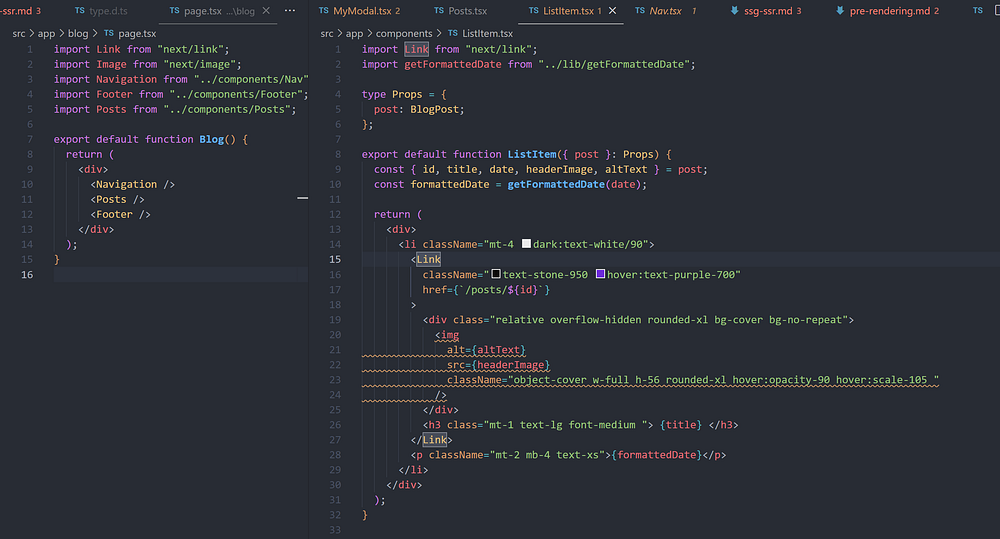
Task: Open the pre-rendering.md tab
Action: (x=889, y=11)
